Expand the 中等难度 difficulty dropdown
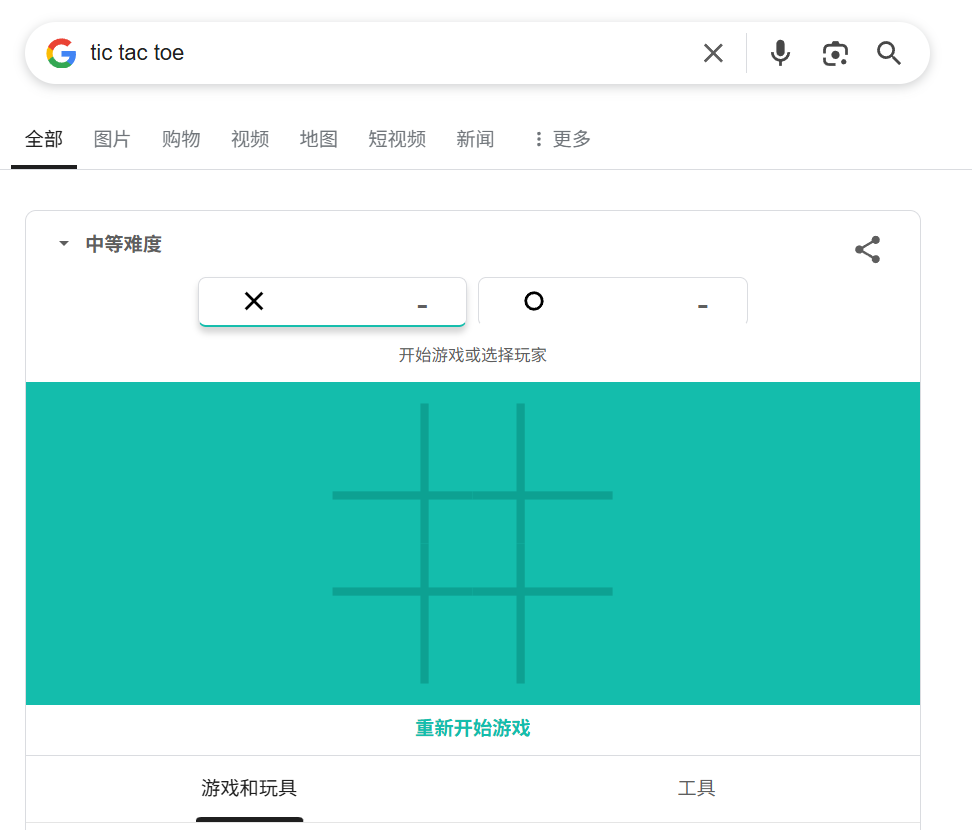 110,244
